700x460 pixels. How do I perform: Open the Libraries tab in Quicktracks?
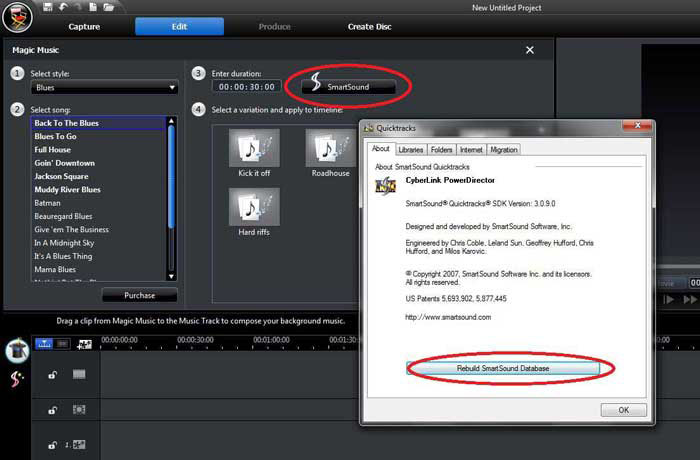tap(411, 150)
